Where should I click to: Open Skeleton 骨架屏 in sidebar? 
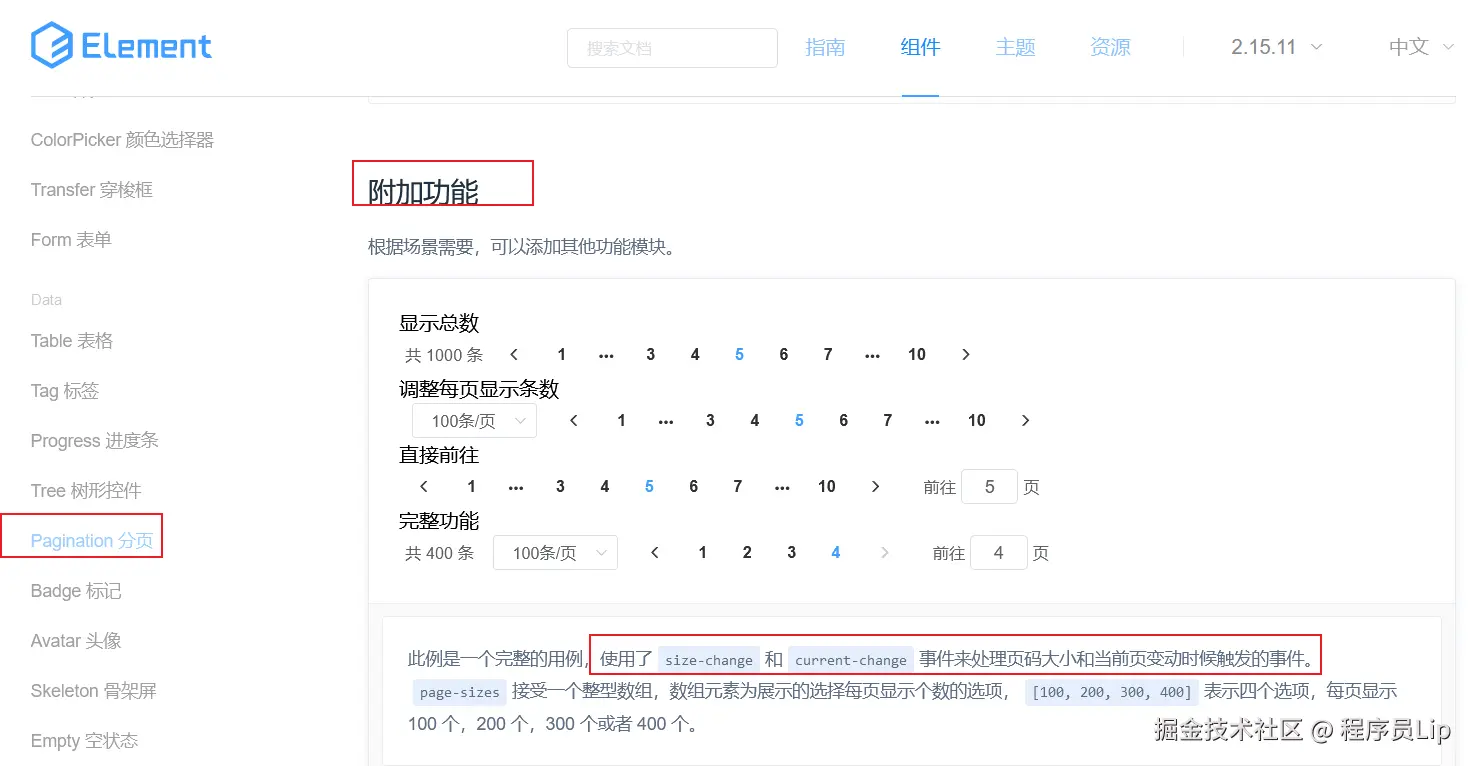tap(94, 691)
